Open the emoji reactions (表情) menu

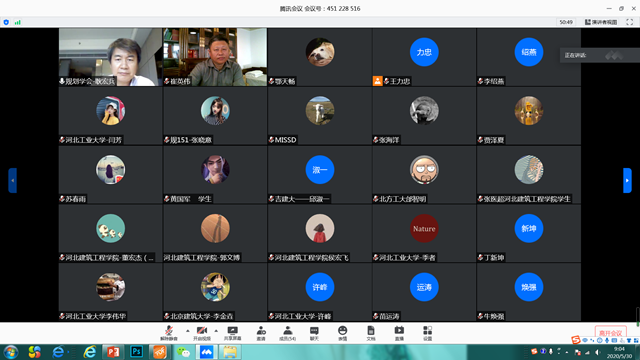click(x=342, y=333)
